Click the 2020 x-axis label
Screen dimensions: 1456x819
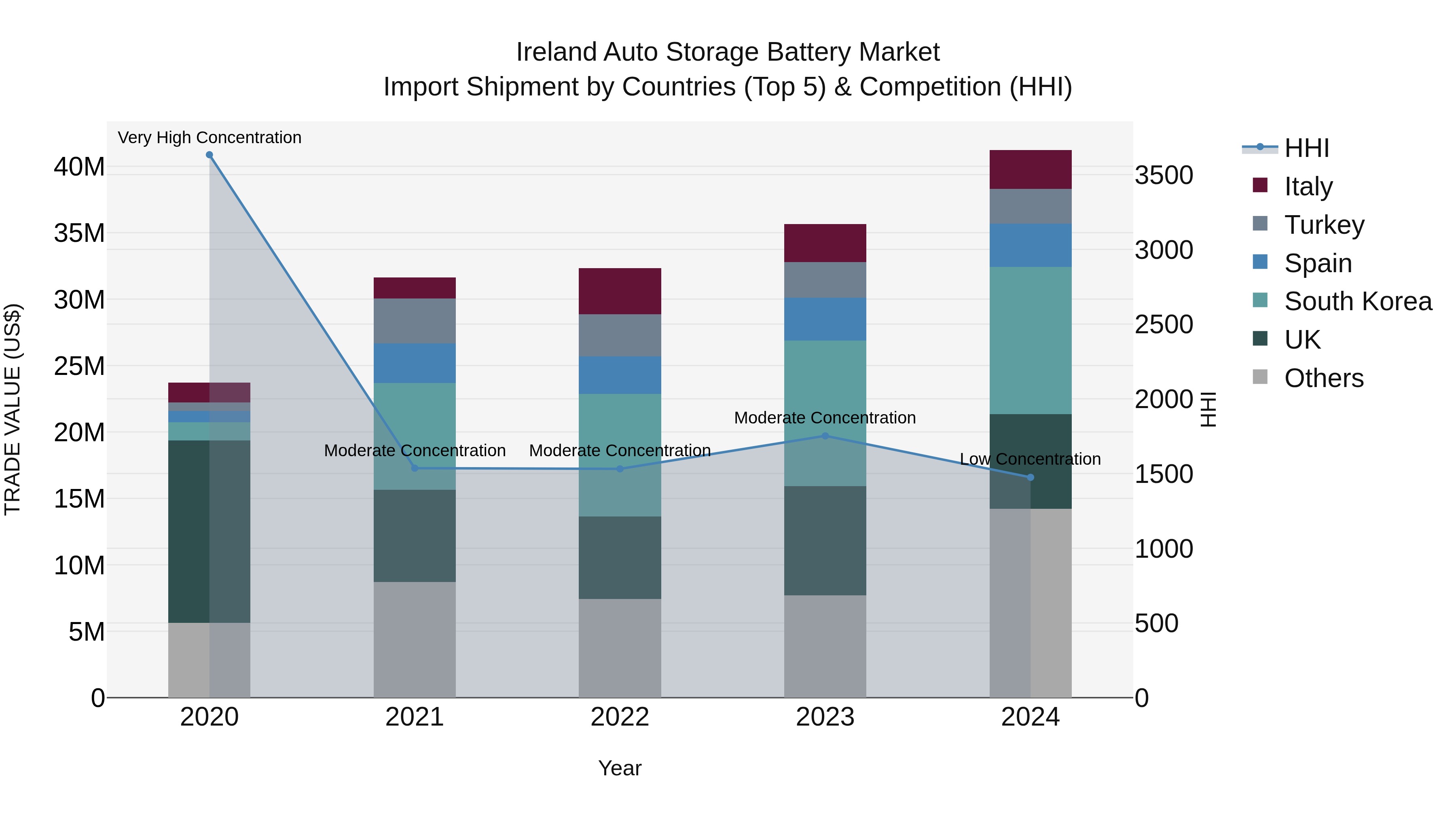(209, 717)
